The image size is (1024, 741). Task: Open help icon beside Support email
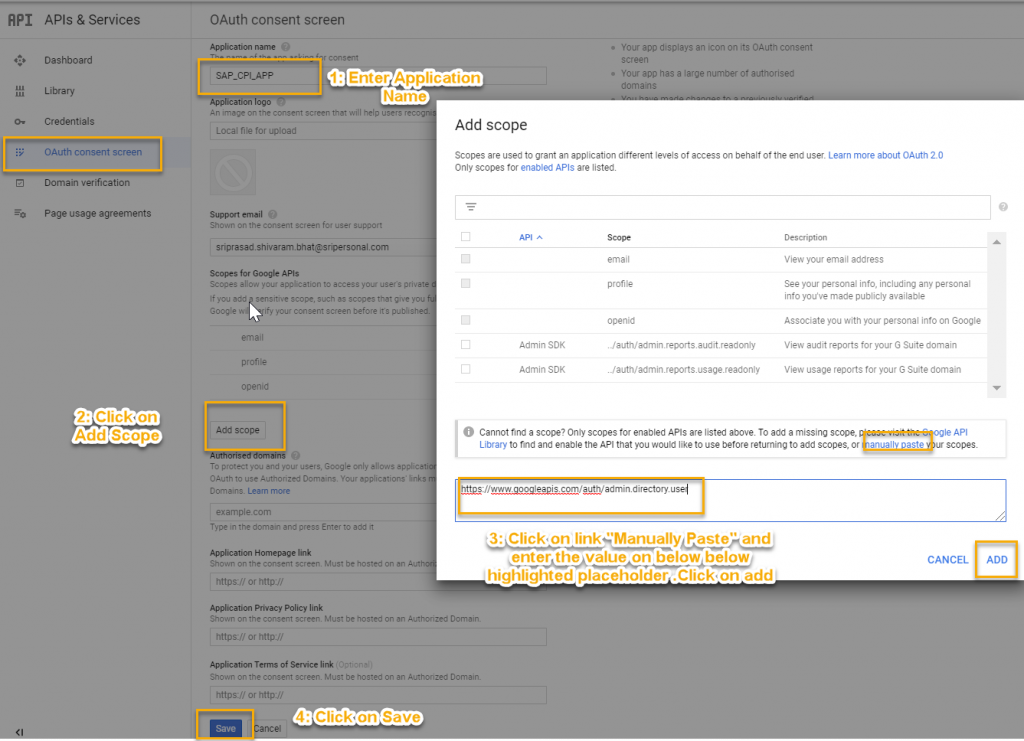[272, 214]
